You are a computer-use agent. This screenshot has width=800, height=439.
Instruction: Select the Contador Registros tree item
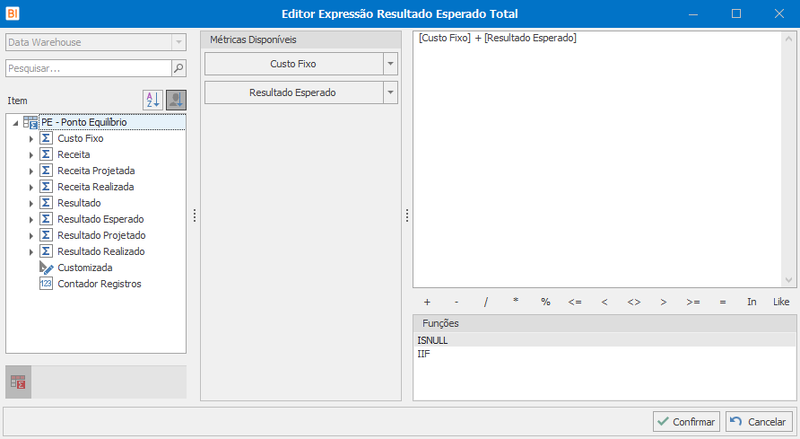tap(99, 284)
